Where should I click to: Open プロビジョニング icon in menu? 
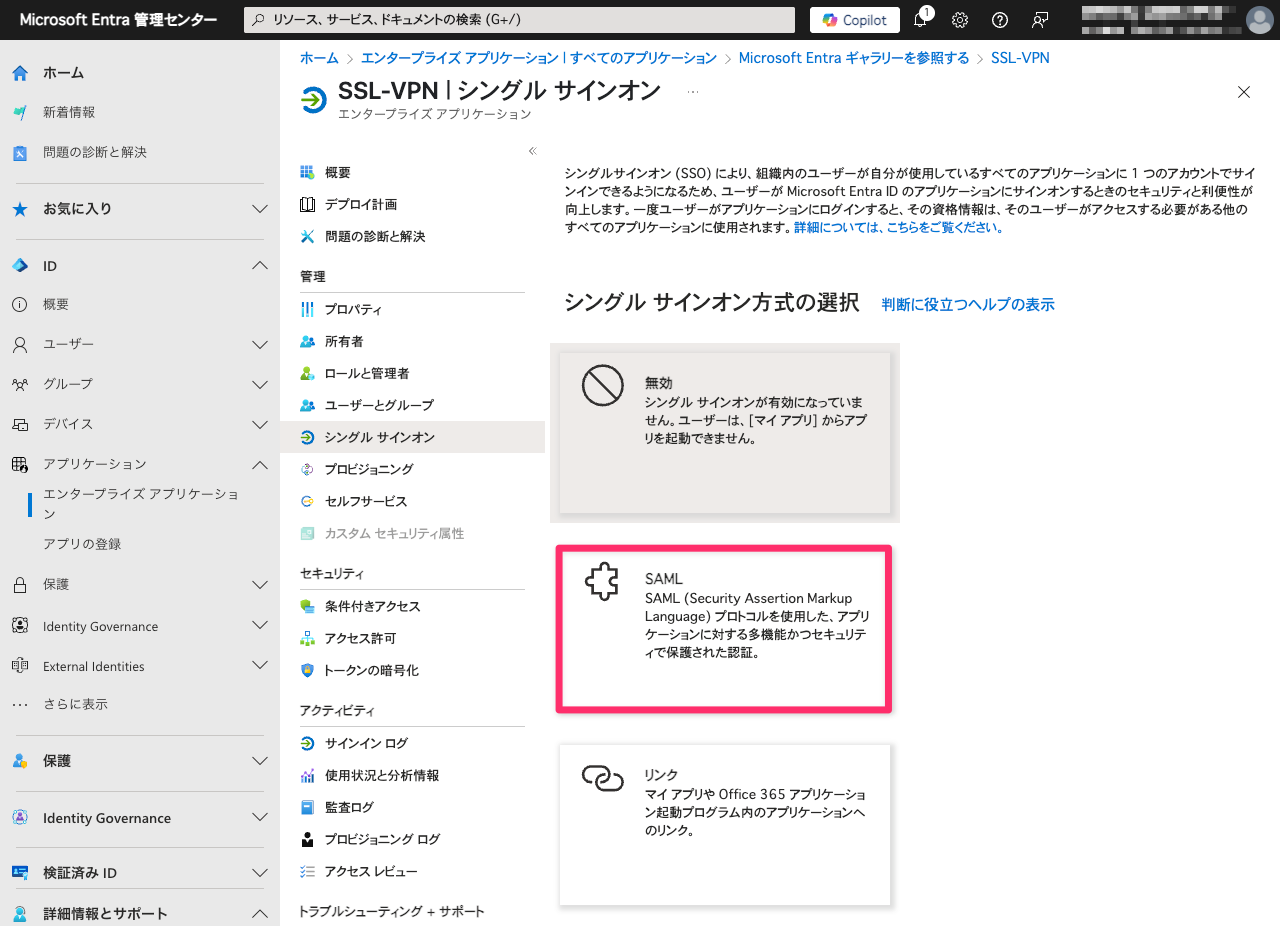coord(308,470)
